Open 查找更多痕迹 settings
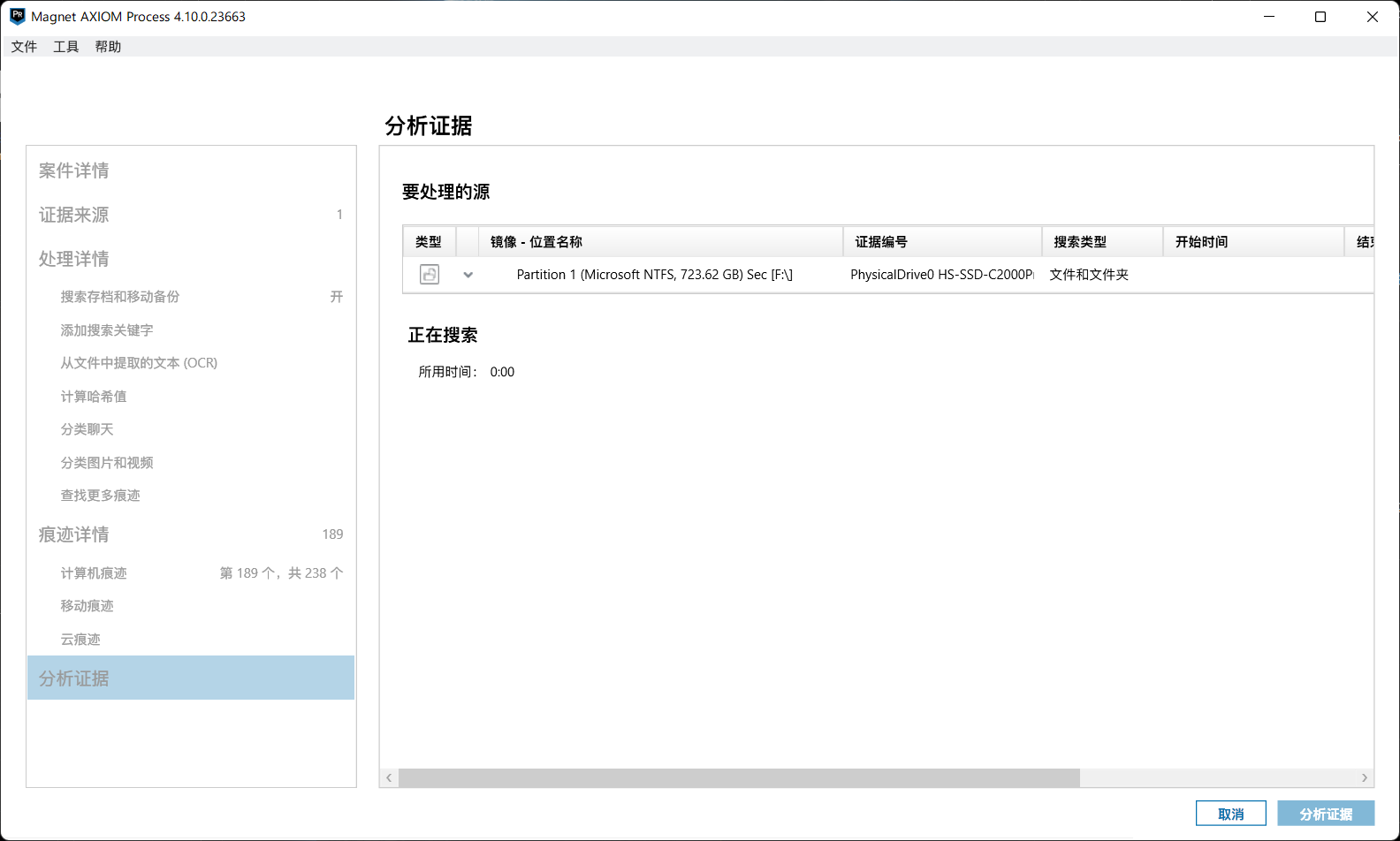This screenshot has height=841, width=1400. [x=100, y=496]
